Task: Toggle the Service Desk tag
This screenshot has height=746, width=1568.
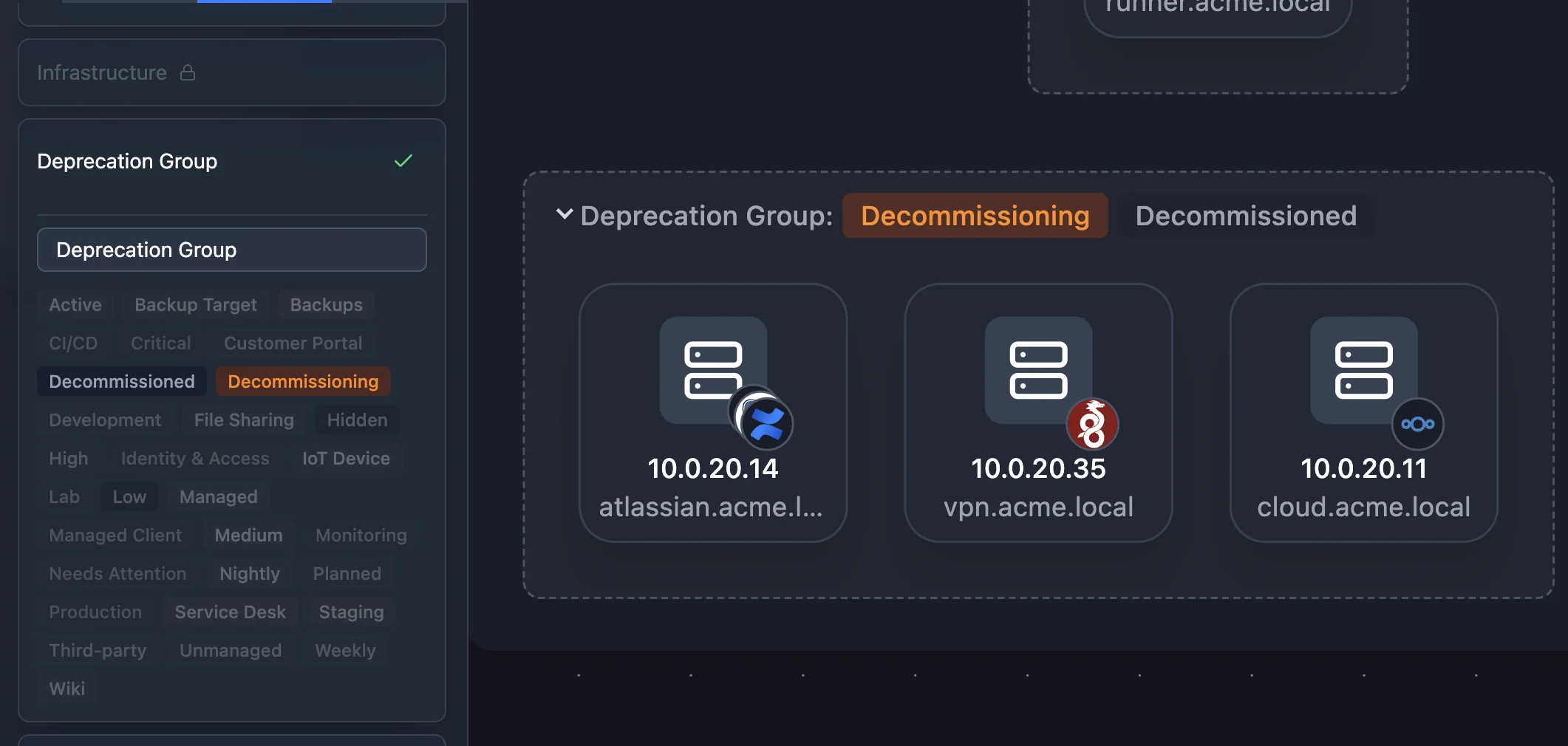Action: [231, 612]
